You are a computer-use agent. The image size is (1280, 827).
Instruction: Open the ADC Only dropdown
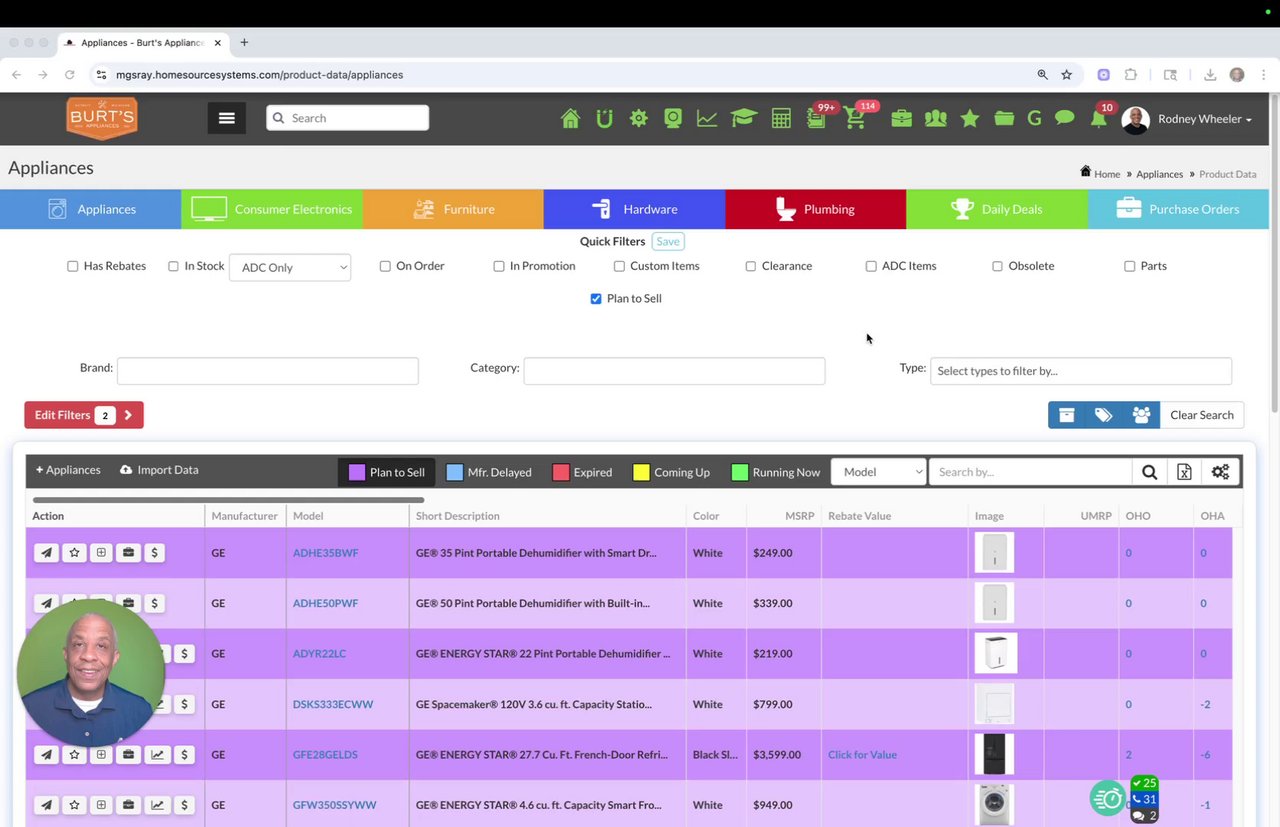pyautogui.click(x=290, y=267)
